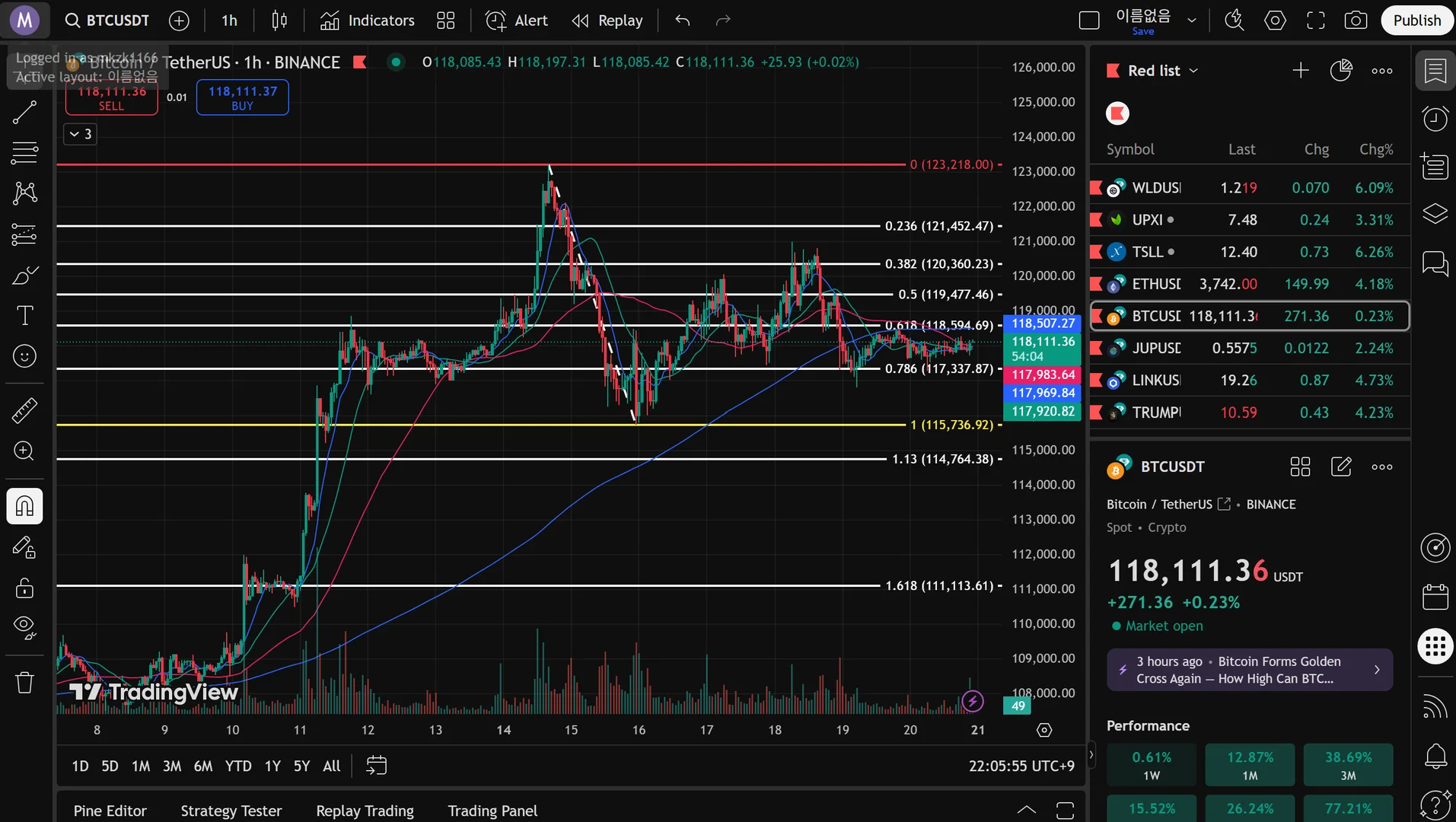This screenshot has height=822, width=1456.
Task: Click the redo arrow in top toolbar
Action: [723, 21]
